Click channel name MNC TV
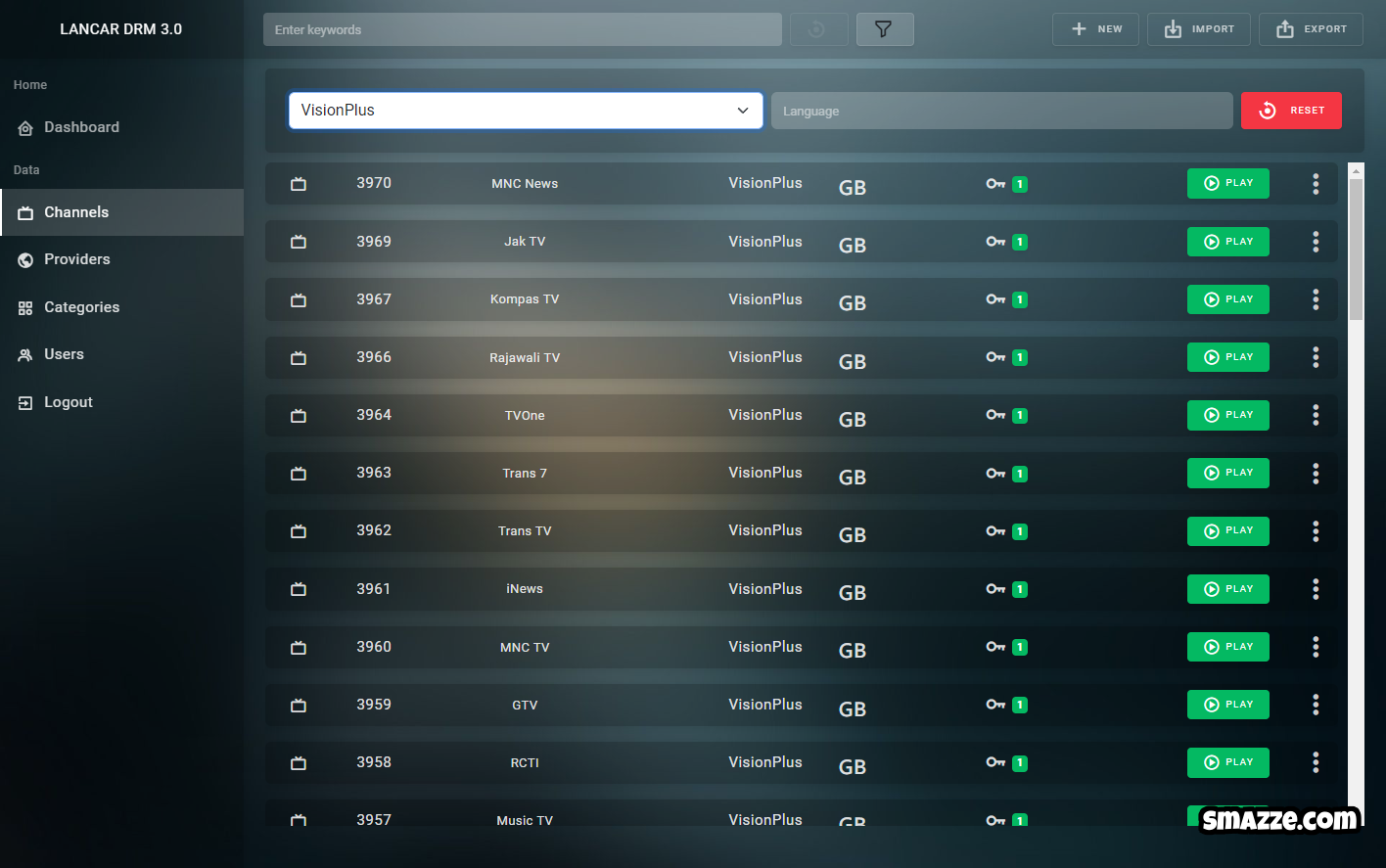Screen dimensions: 1386x868 point(525,647)
